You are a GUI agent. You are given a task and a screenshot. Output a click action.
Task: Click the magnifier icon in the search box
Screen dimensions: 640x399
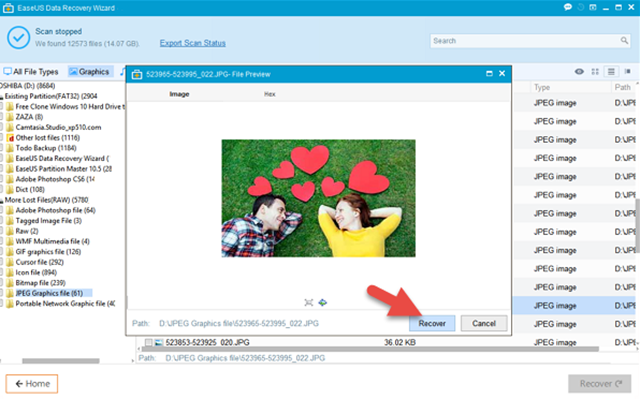coord(624,40)
